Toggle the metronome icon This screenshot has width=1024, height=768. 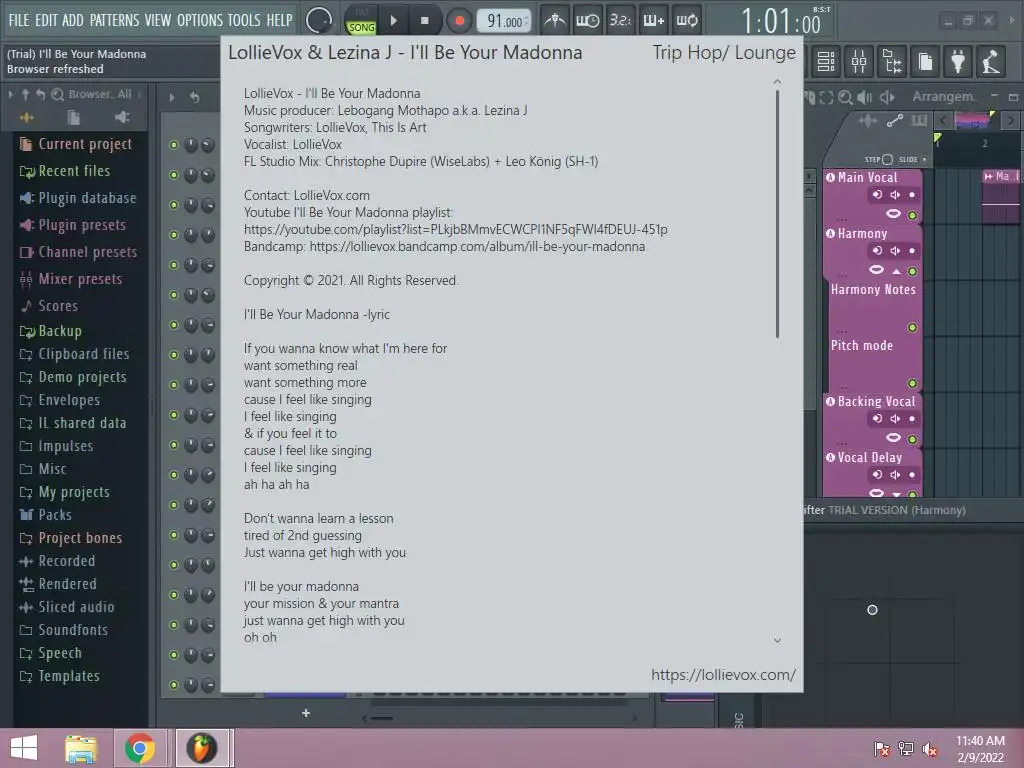[x=555, y=21]
